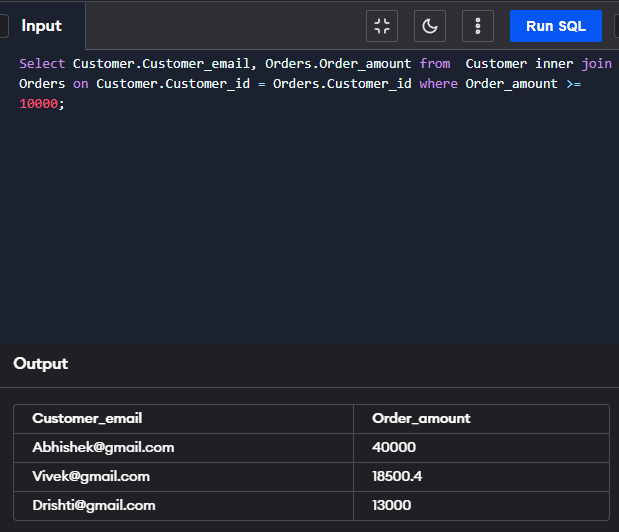Toggle dark mode moon icon

[x=430, y=26]
